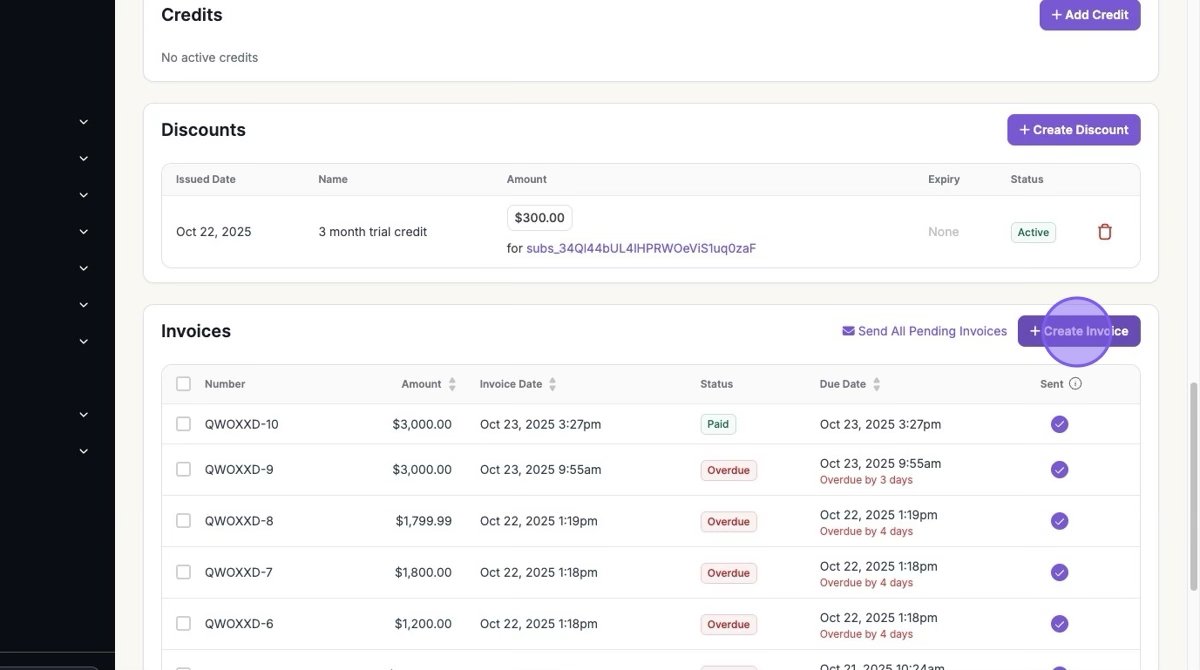1200x670 pixels.
Task: Check the box for invoice QWOXXD-10
Action: point(183,424)
